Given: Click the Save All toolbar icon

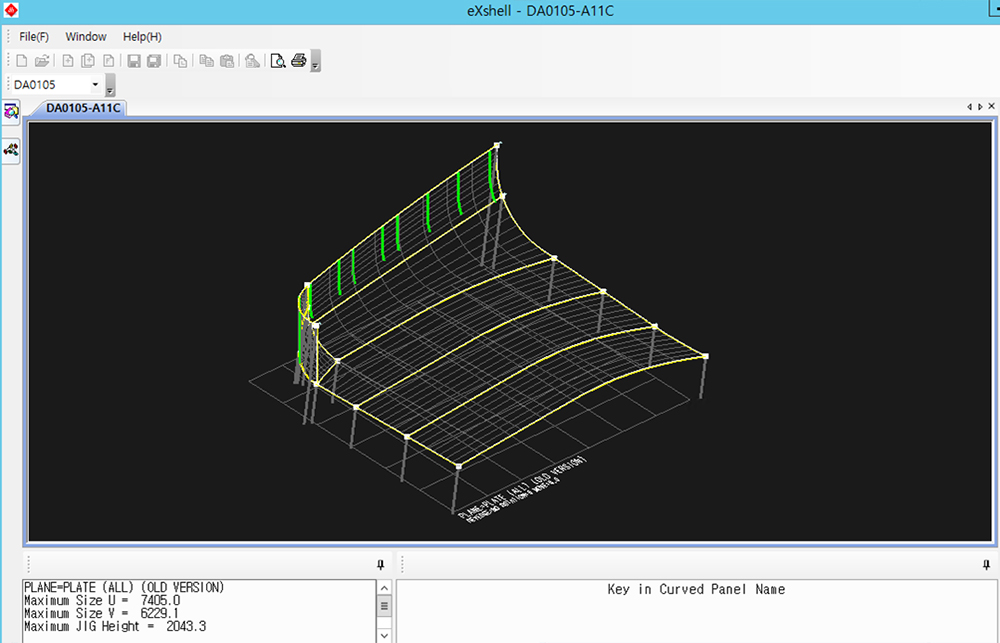Looking at the screenshot, I should (x=154, y=61).
